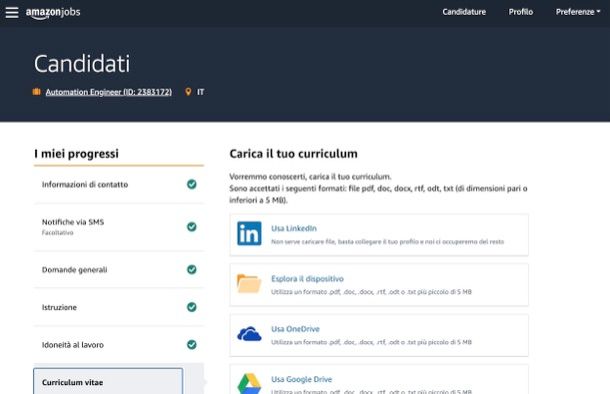Image resolution: width=610 pixels, height=394 pixels.
Task: Click the I miei progressi heading
Action: [x=76, y=154]
